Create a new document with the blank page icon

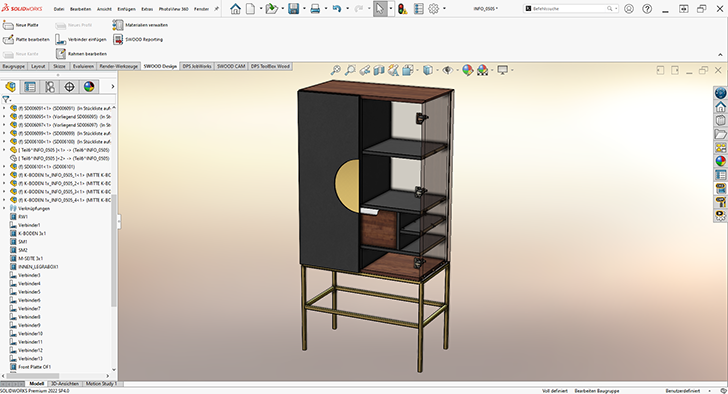pyautogui.click(x=250, y=8)
